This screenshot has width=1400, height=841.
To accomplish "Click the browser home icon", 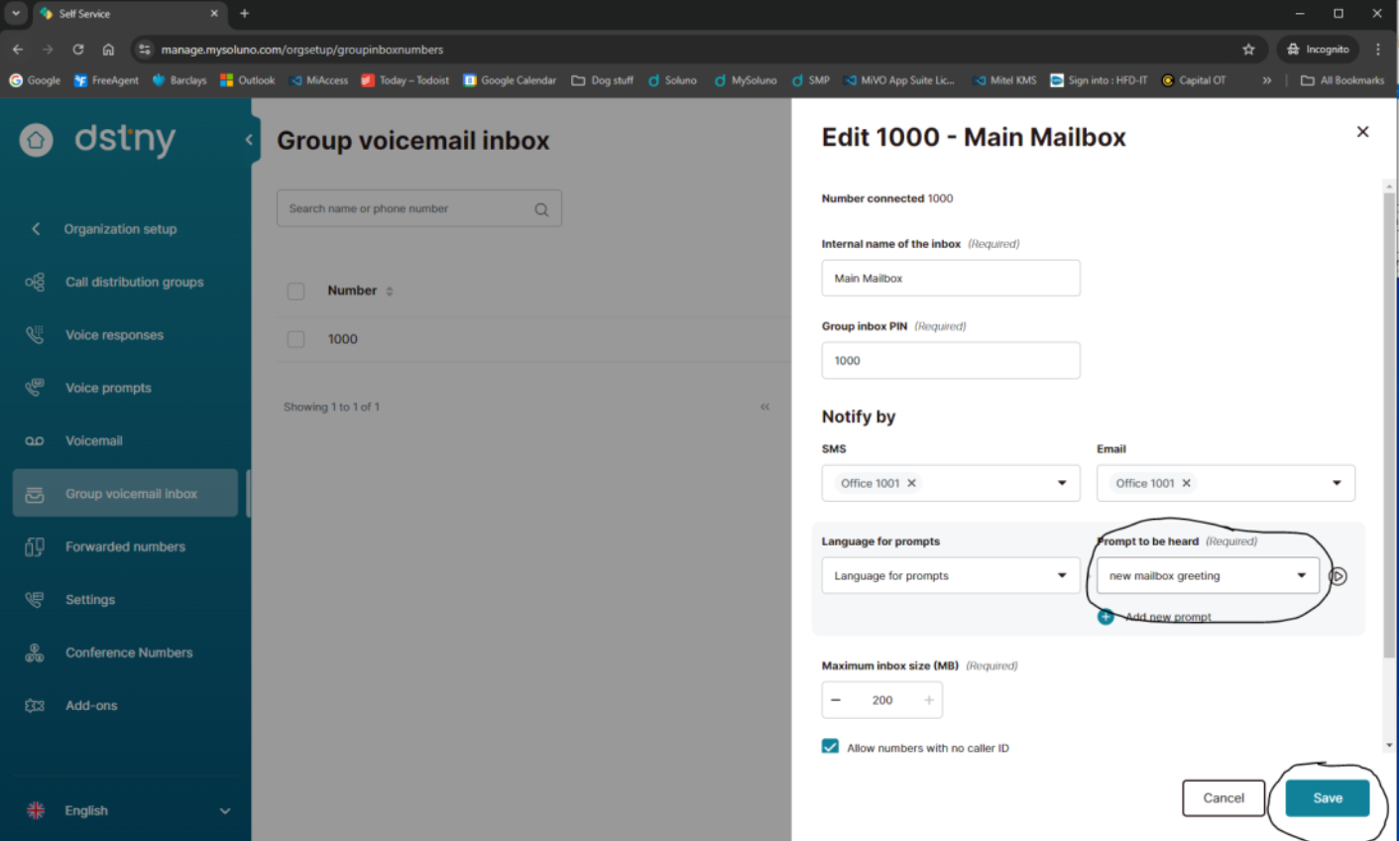I will [x=108, y=49].
